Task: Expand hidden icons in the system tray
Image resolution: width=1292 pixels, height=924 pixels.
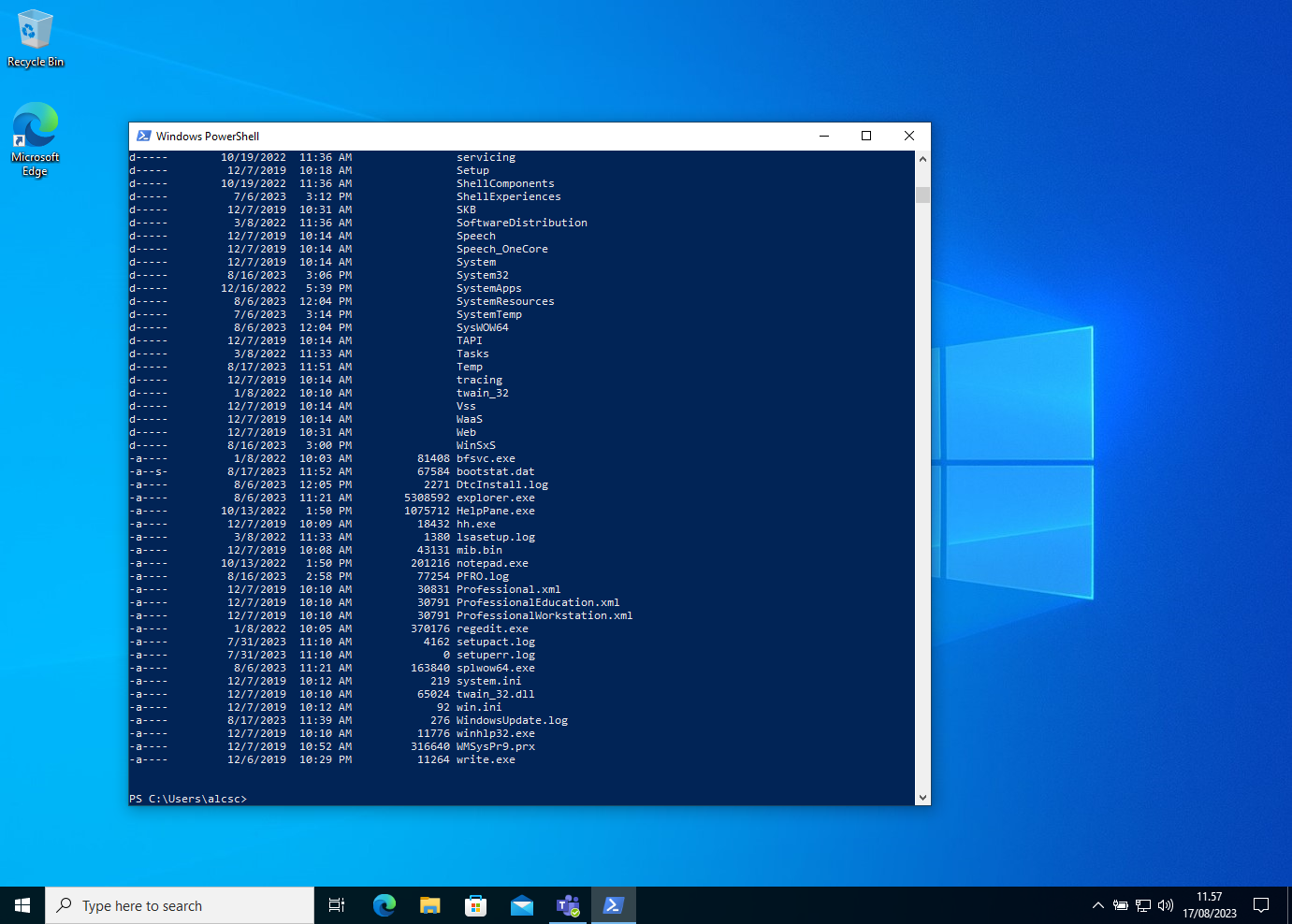Action: (1096, 904)
